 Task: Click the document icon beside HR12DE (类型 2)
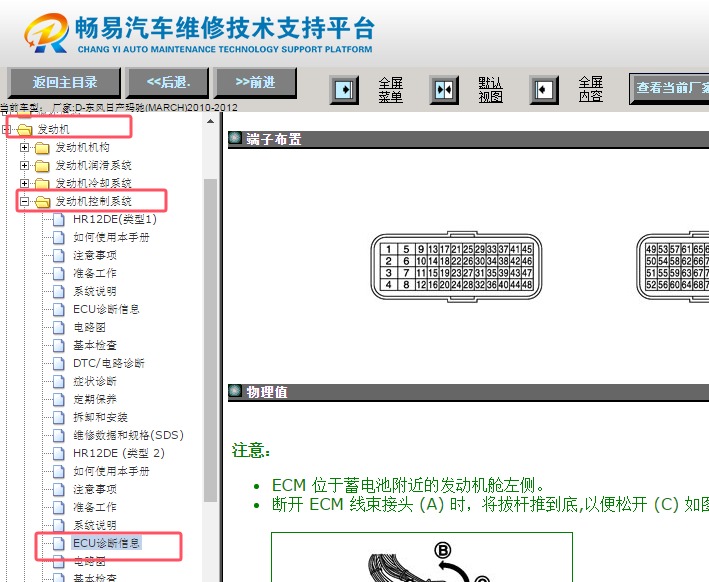click(x=59, y=453)
